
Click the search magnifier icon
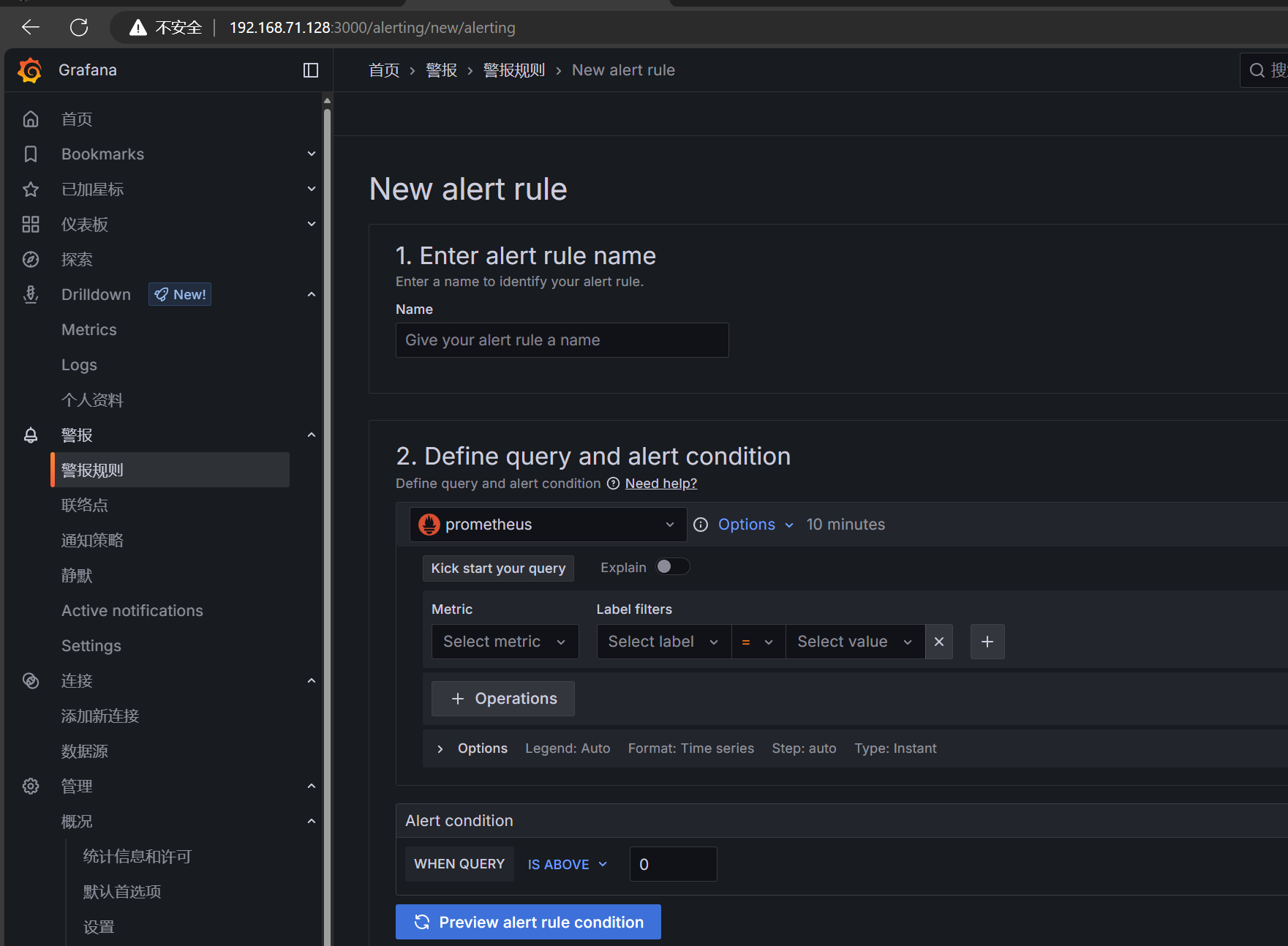tap(1257, 70)
